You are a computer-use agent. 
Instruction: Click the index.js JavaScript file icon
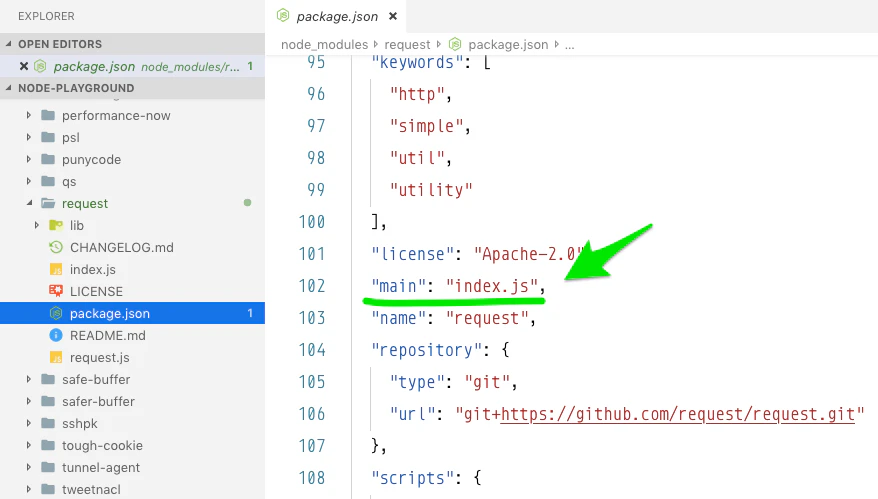[x=56, y=269]
